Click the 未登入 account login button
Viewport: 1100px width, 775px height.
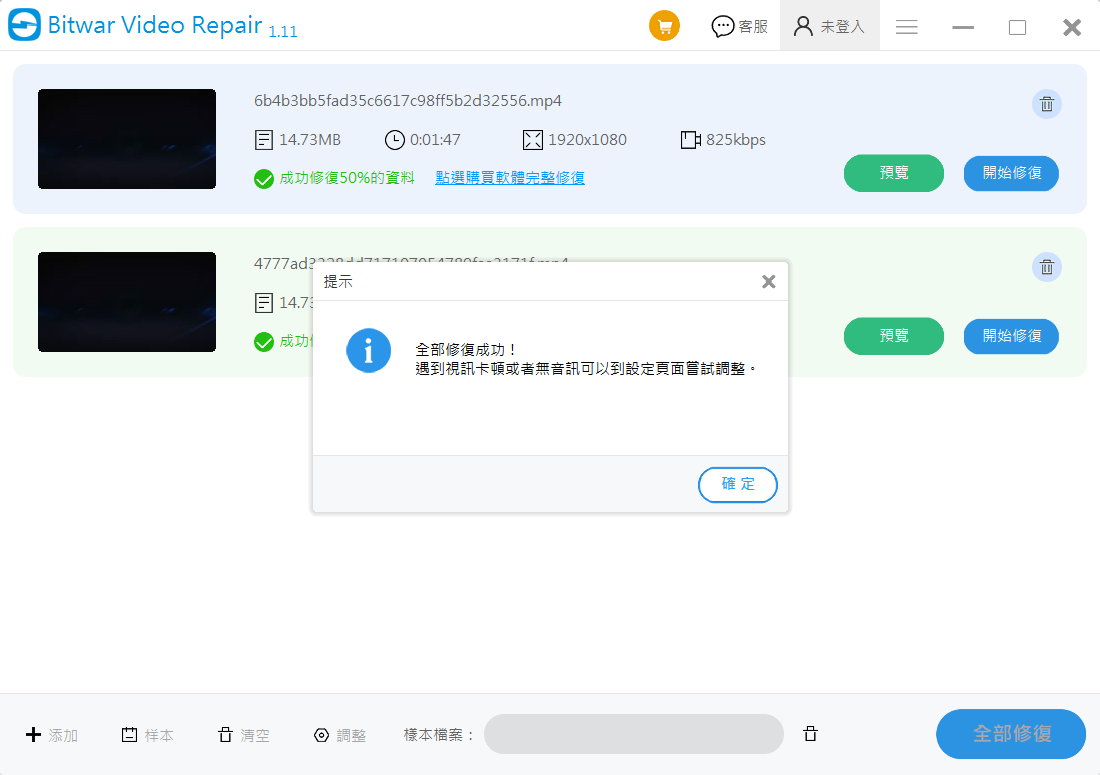coord(829,27)
